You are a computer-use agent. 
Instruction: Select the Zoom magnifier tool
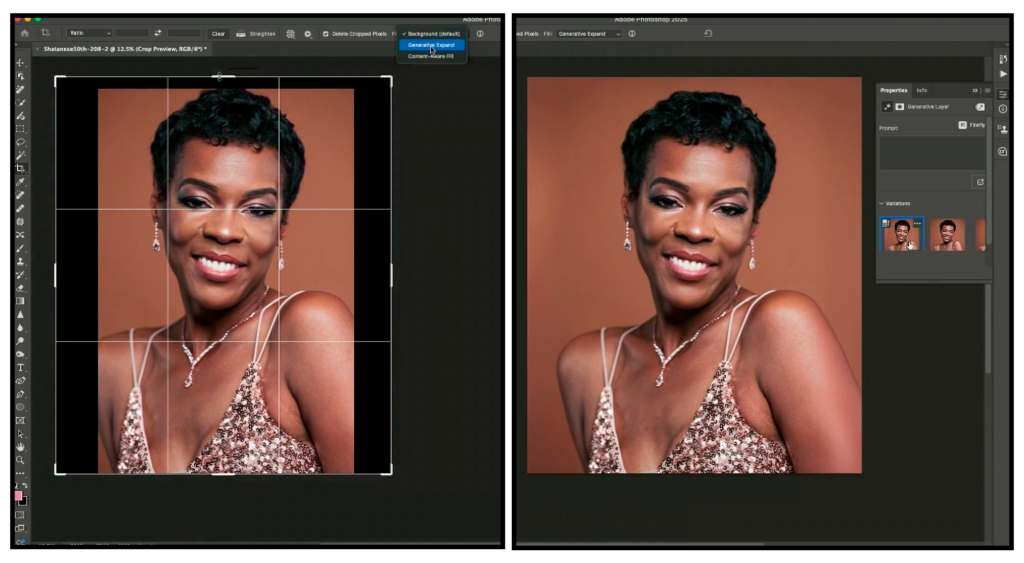click(x=20, y=459)
